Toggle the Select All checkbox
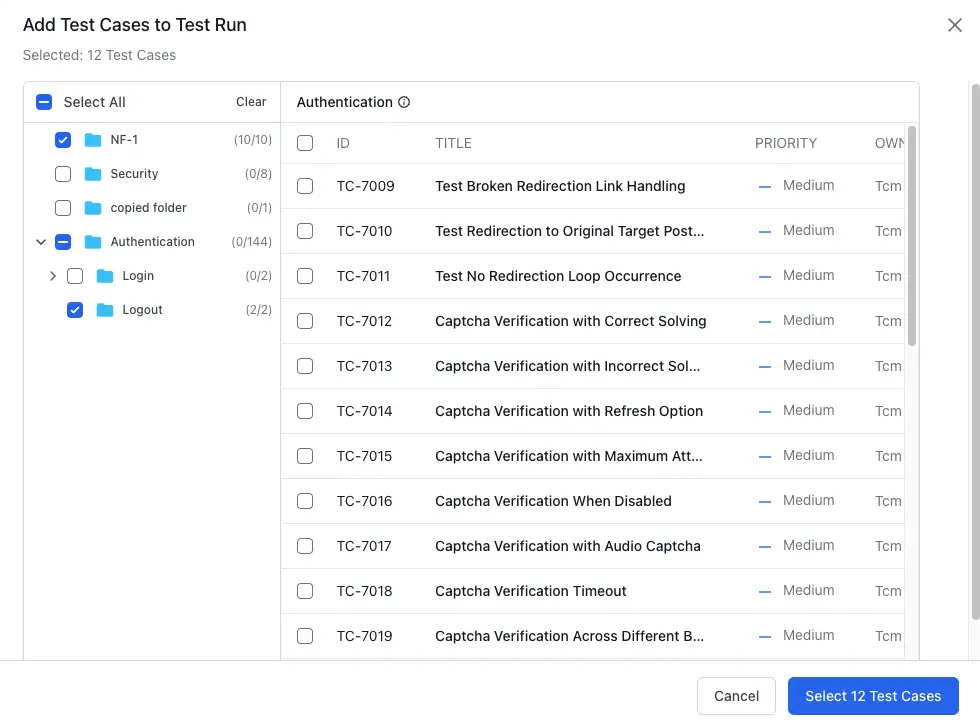Screen dimensions: 980x726 coord(44,101)
